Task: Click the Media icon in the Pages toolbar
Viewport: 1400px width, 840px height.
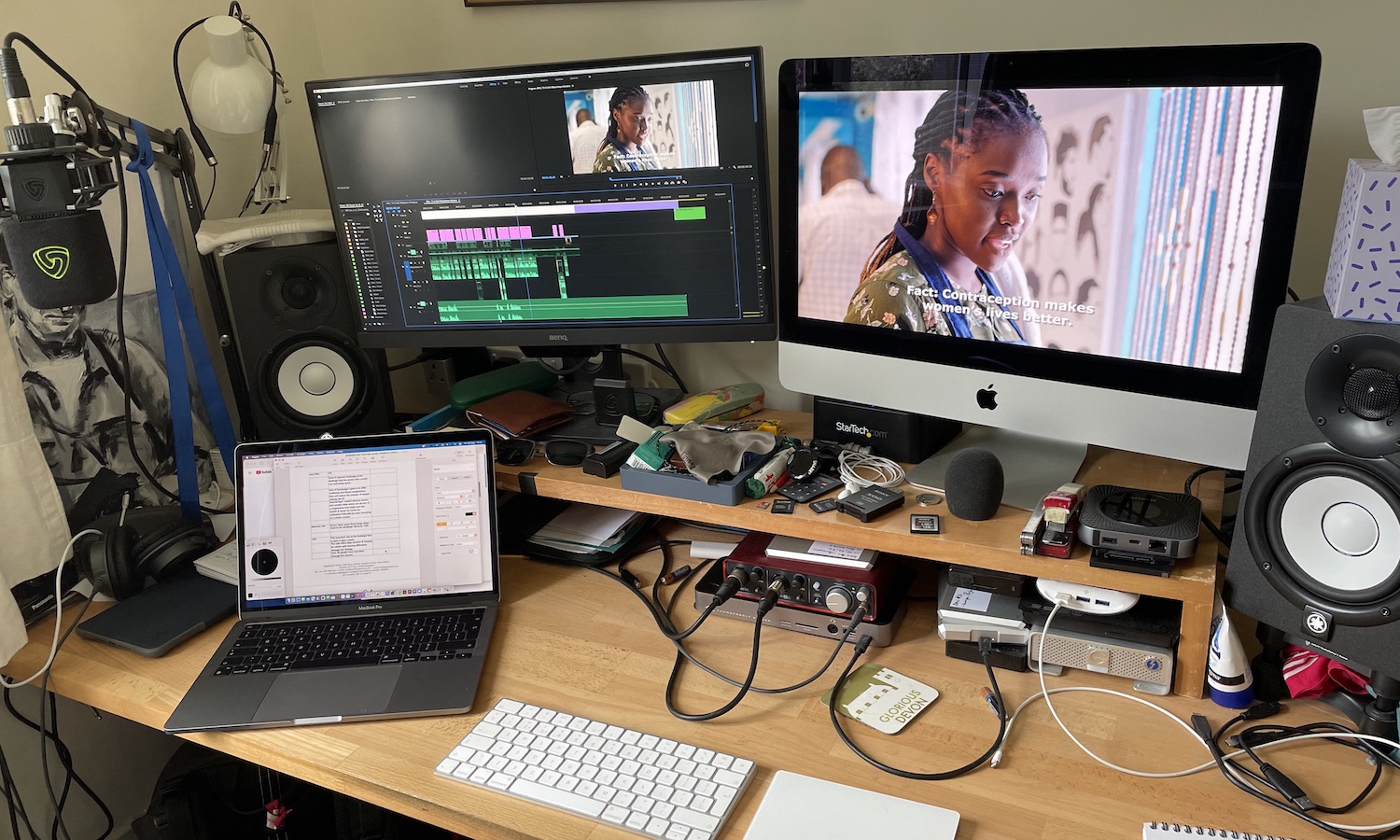Action: [373, 459]
